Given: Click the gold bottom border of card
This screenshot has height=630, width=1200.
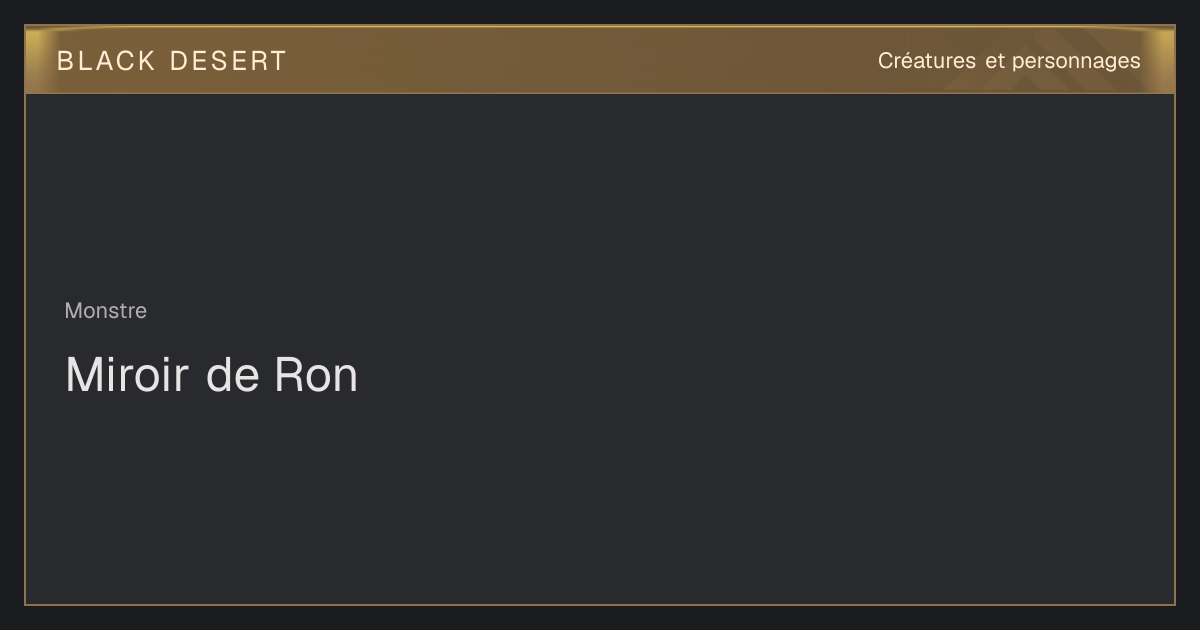Looking at the screenshot, I should point(600,604).
